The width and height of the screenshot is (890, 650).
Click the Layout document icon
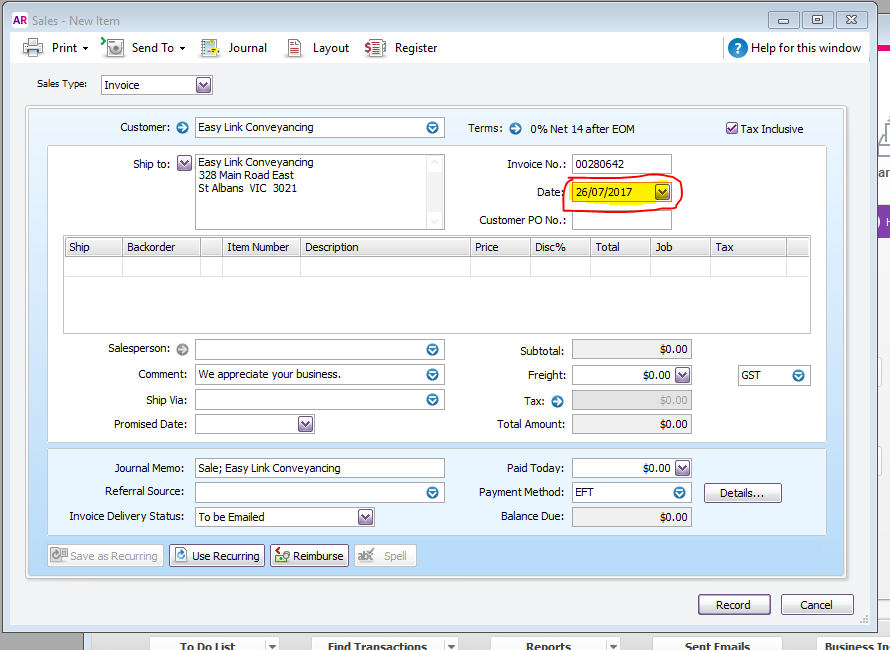(294, 48)
